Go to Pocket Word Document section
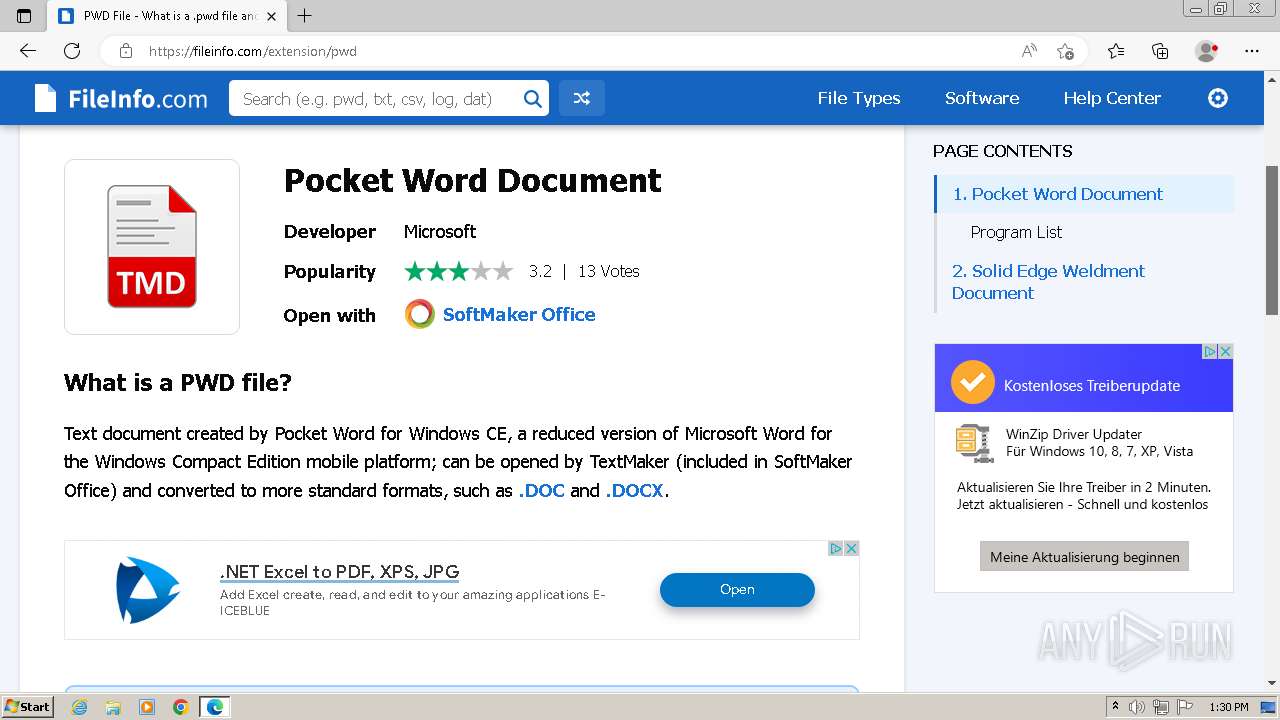The height and width of the screenshot is (720, 1280). 1057,194
